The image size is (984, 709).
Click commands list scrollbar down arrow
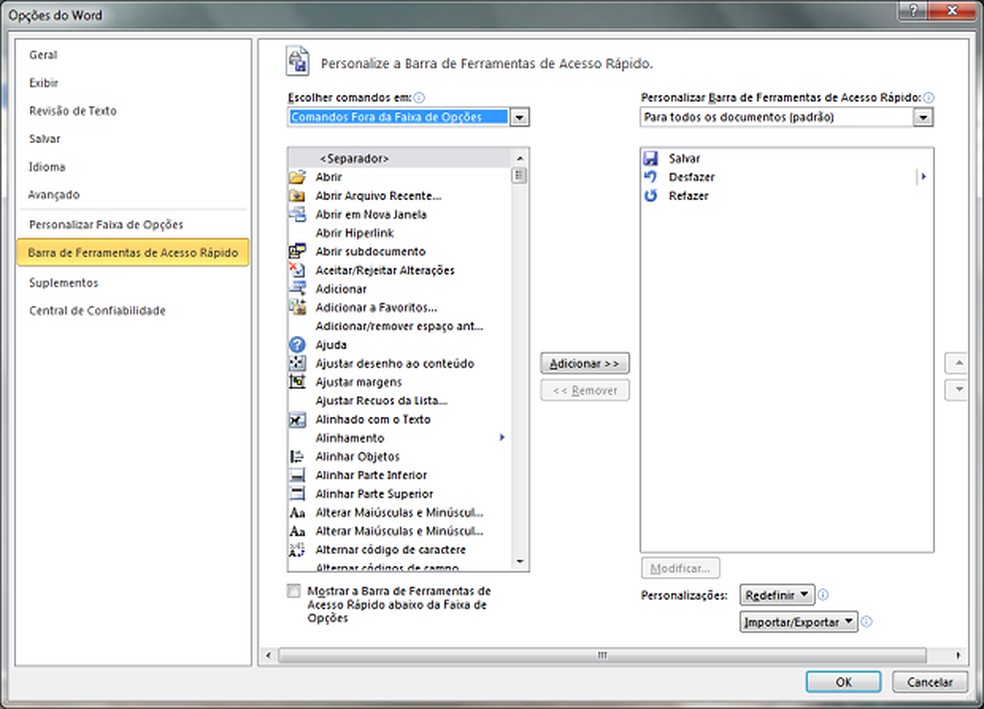point(520,562)
